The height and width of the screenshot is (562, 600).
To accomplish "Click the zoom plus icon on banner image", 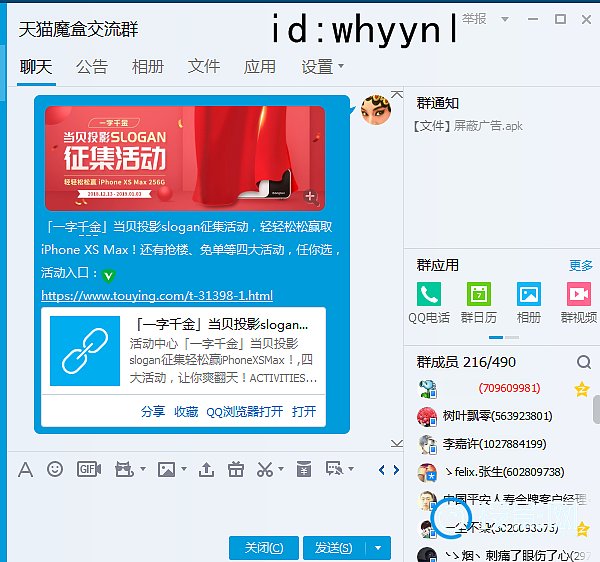I will tap(311, 197).
